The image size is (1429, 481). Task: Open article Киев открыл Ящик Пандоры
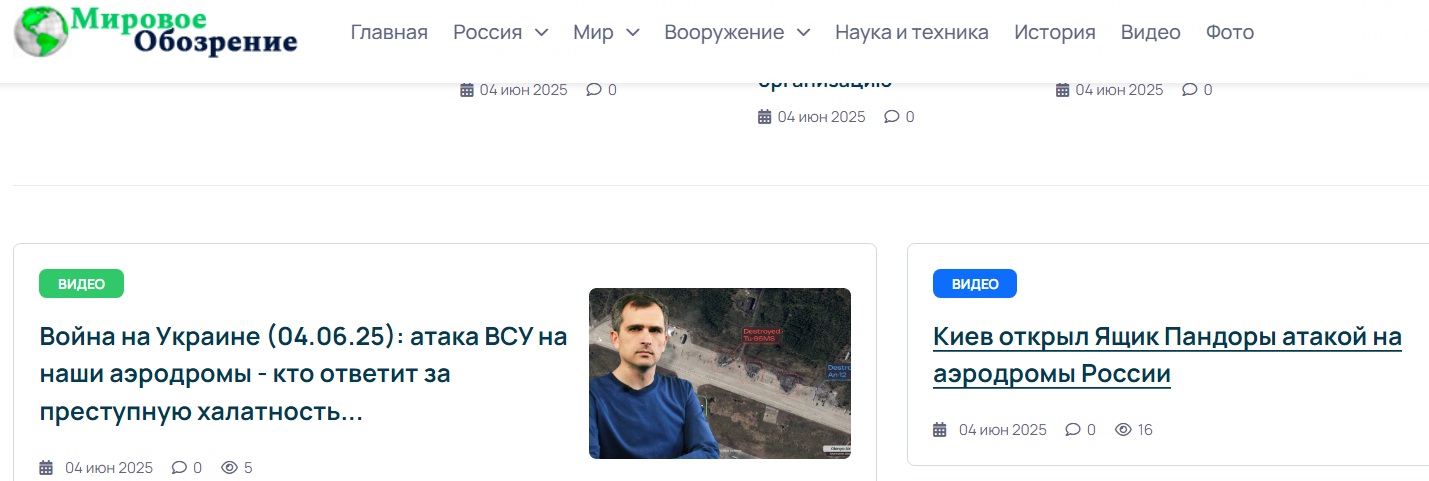[x=1167, y=356]
